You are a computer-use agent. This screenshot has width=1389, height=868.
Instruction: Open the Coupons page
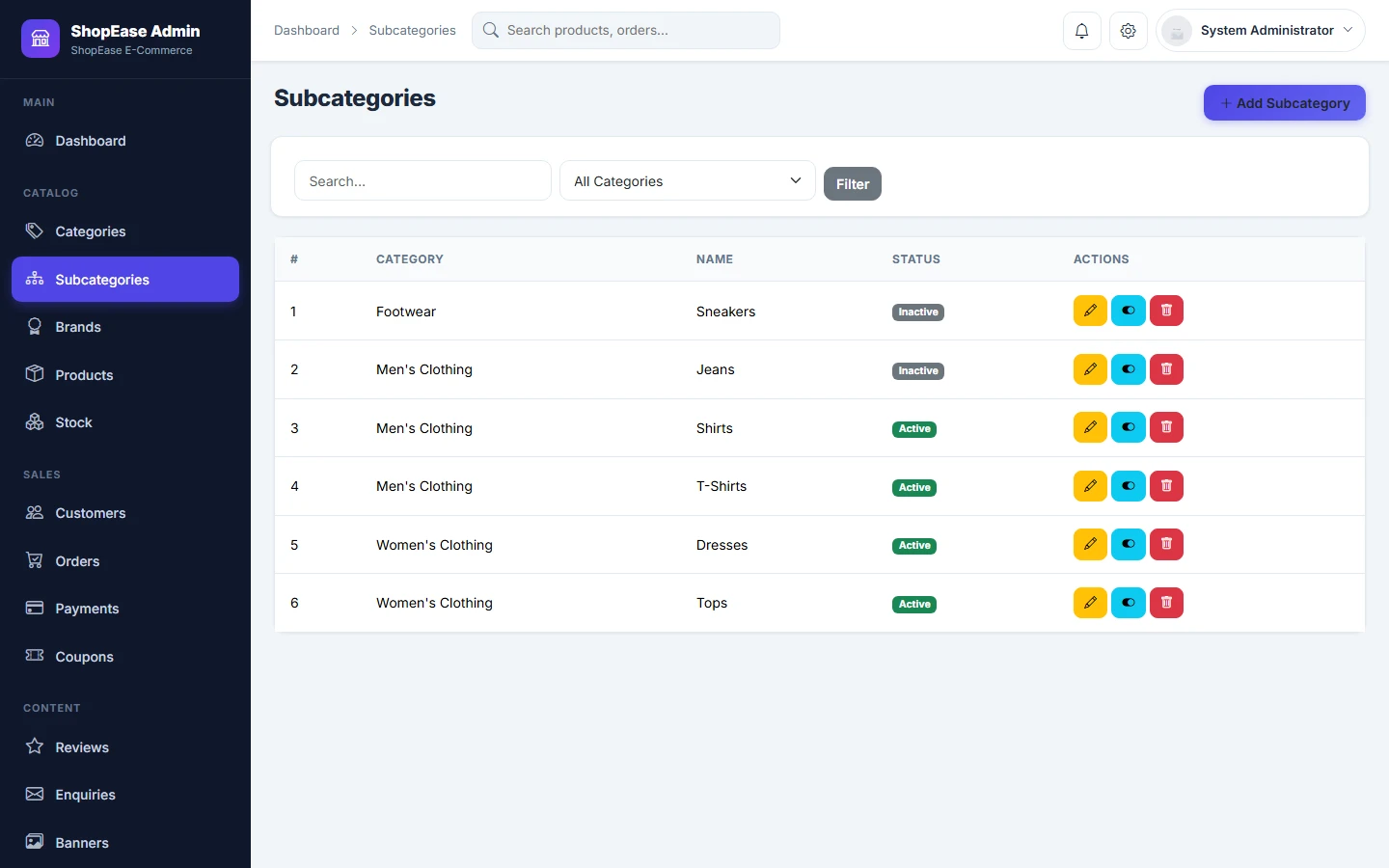tap(125, 657)
